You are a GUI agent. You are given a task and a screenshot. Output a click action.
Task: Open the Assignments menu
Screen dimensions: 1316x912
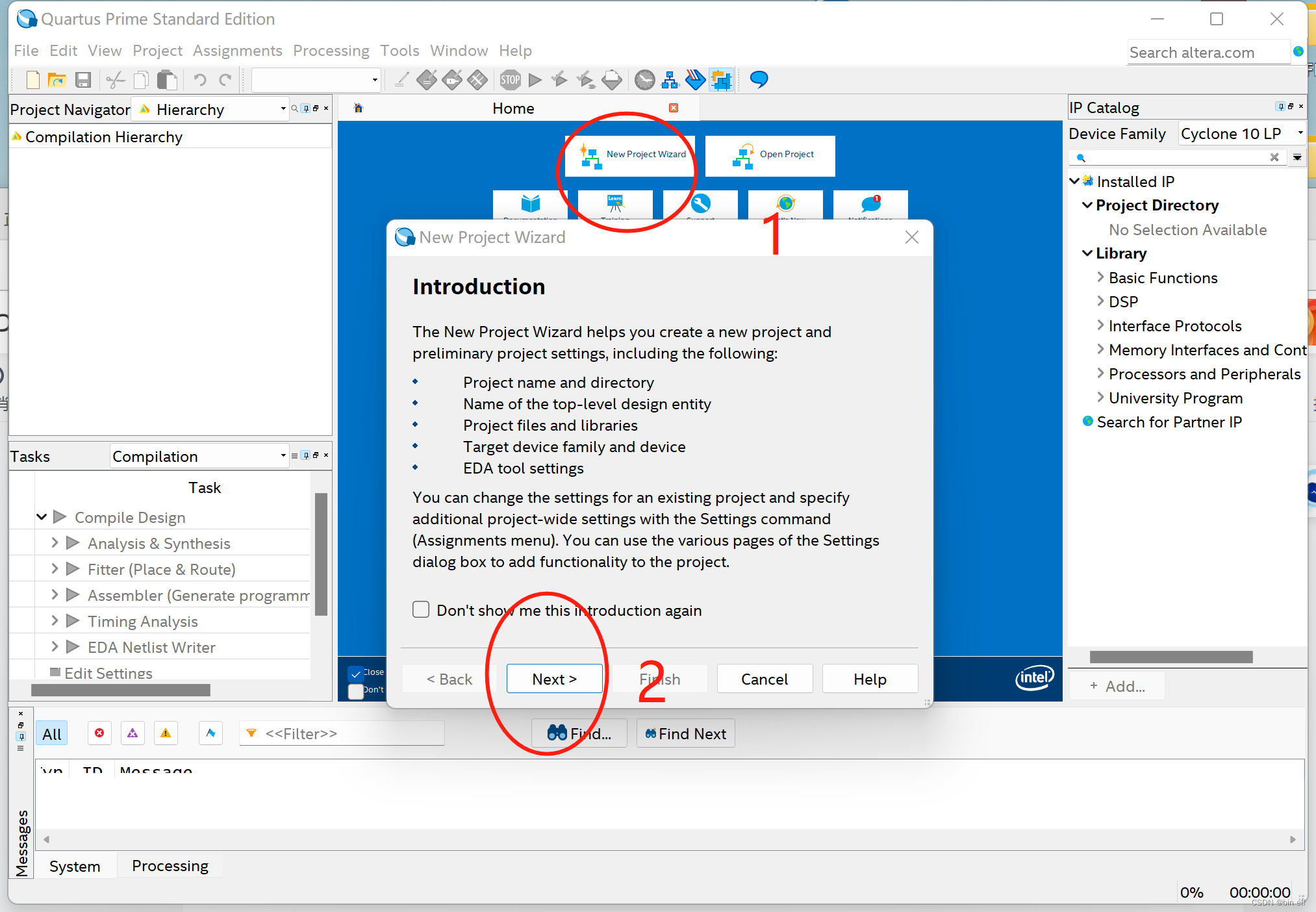point(237,51)
